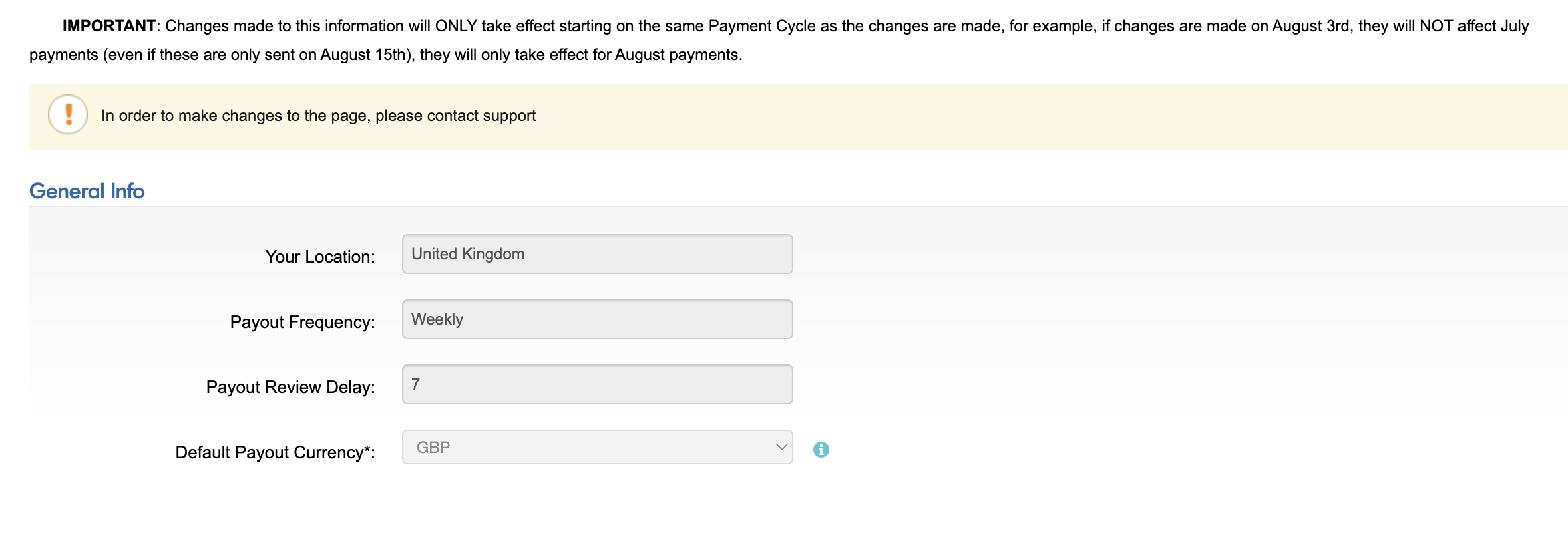Click the Your Location field

point(597,254)
